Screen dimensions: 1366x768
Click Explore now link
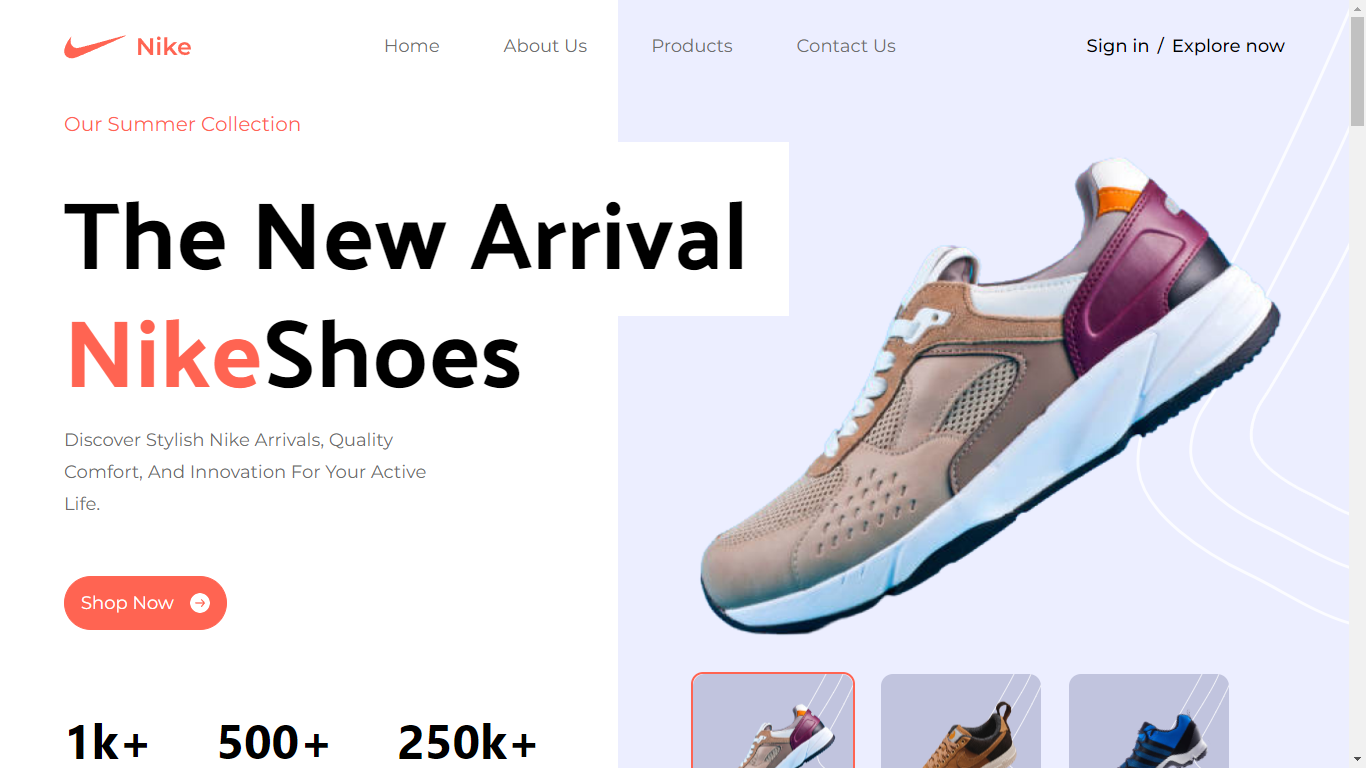pos(1228,46)
